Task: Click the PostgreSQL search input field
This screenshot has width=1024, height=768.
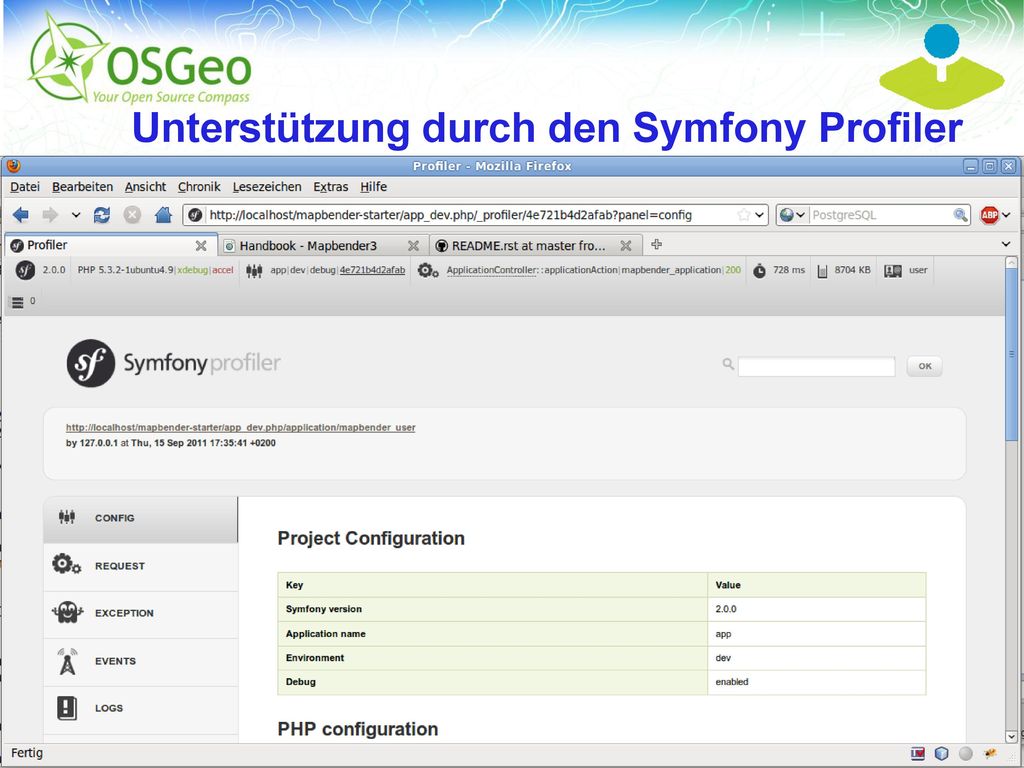Action: (x=882, y=215)
